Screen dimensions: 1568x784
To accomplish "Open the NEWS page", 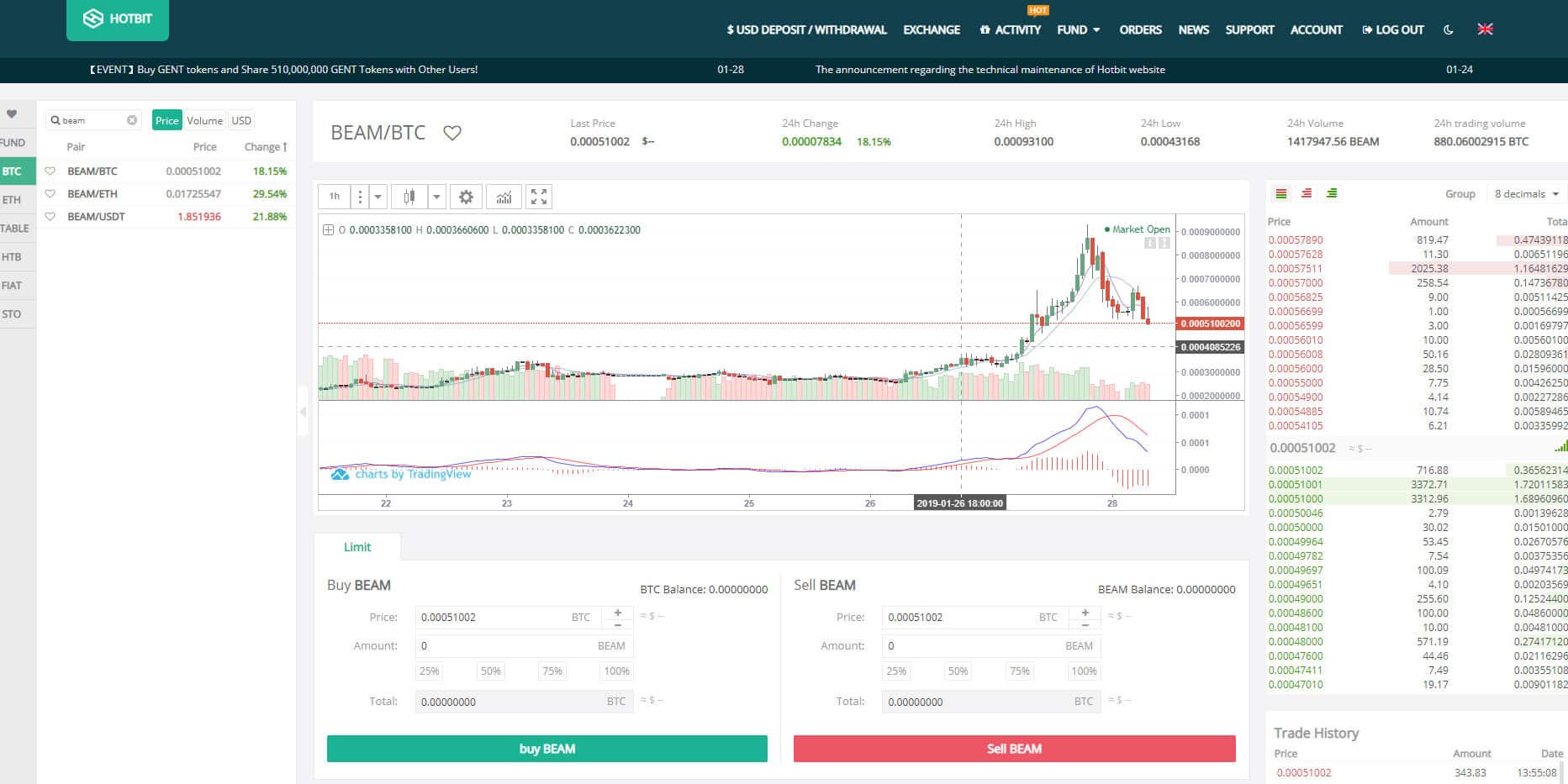I will click(x=1194, y=29).
